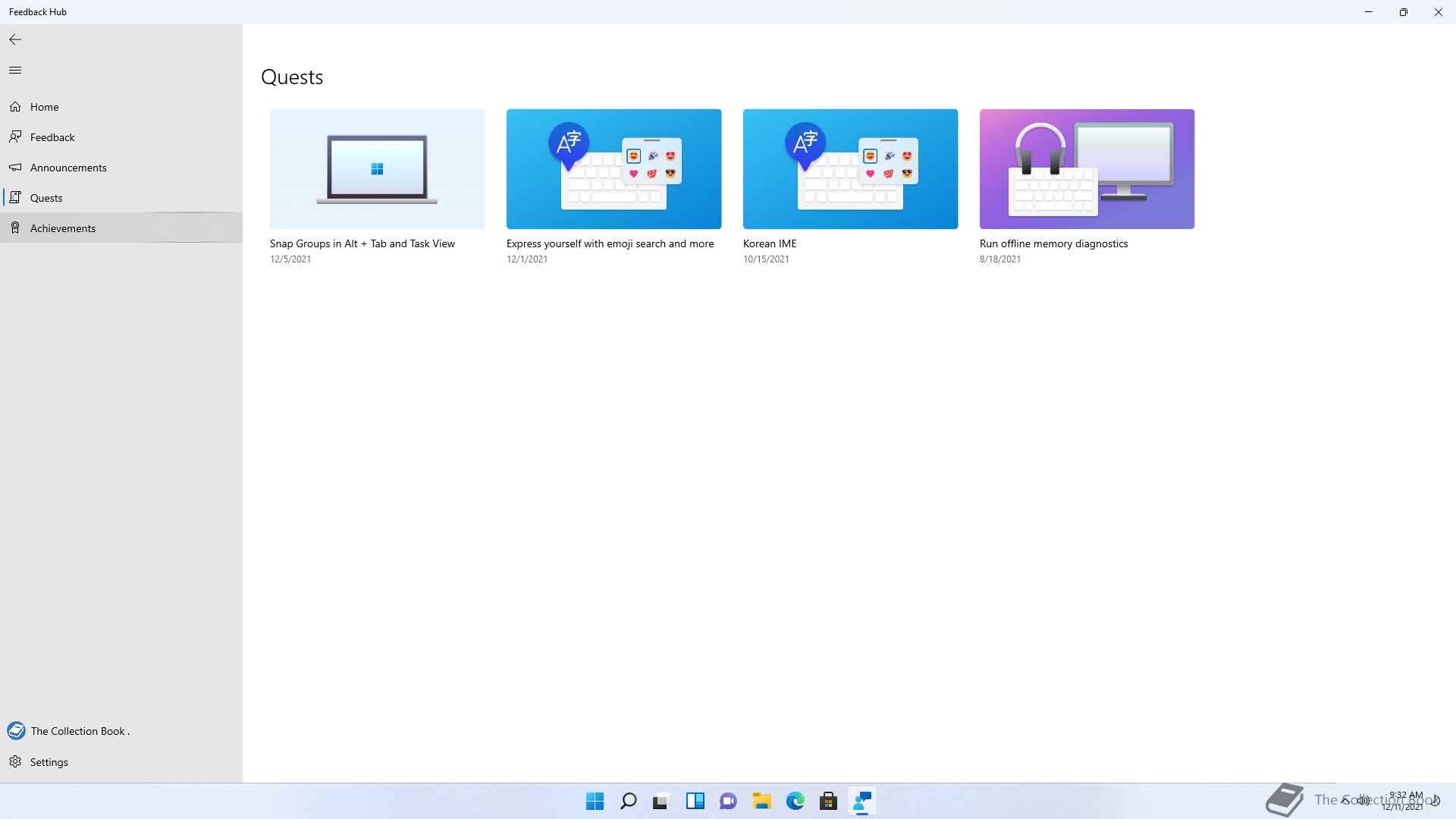Open Microsoft Store from the taskbar

(x=828, y=801)
